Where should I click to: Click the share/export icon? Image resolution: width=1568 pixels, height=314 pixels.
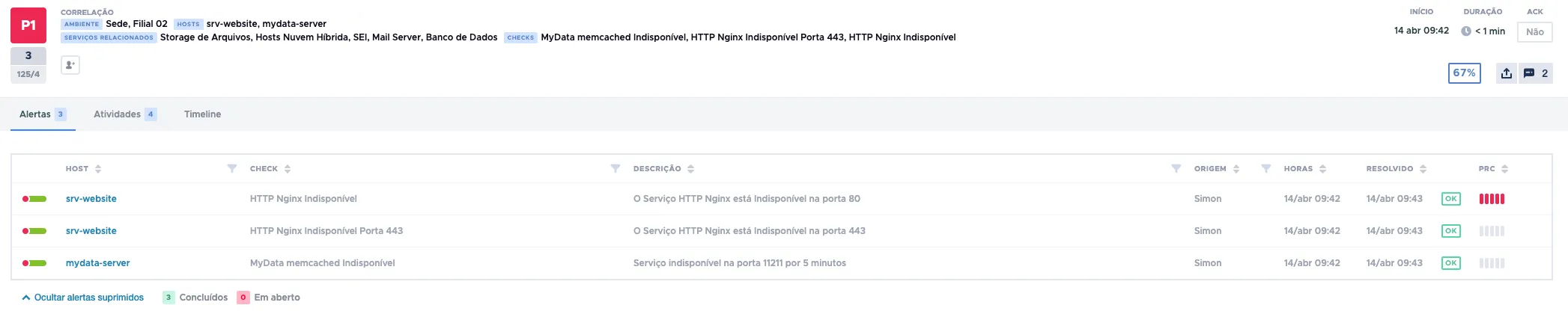coord(1507,73)
